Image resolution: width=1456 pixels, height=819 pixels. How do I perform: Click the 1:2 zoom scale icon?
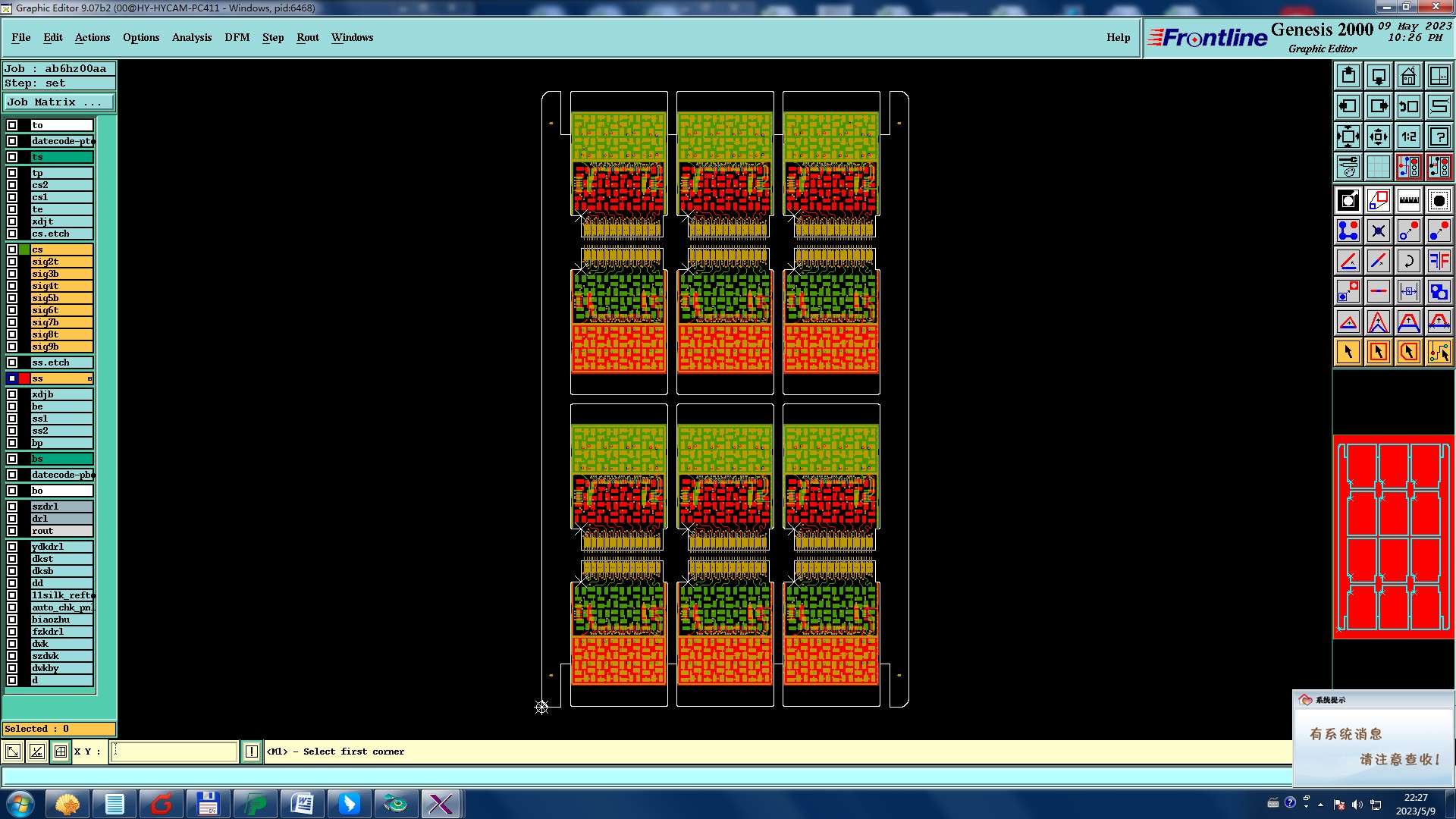(x=1408, y=136)
